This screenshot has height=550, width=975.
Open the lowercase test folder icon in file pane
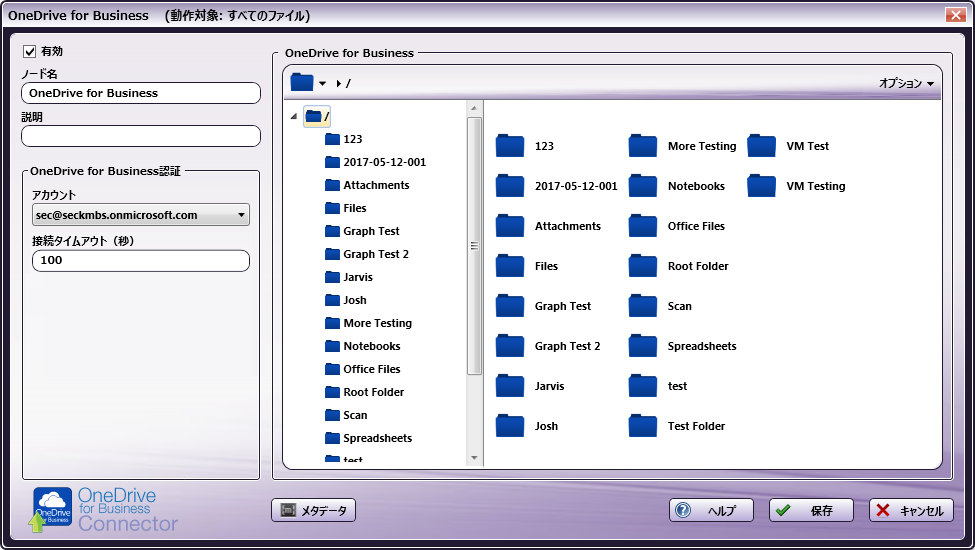643,386
